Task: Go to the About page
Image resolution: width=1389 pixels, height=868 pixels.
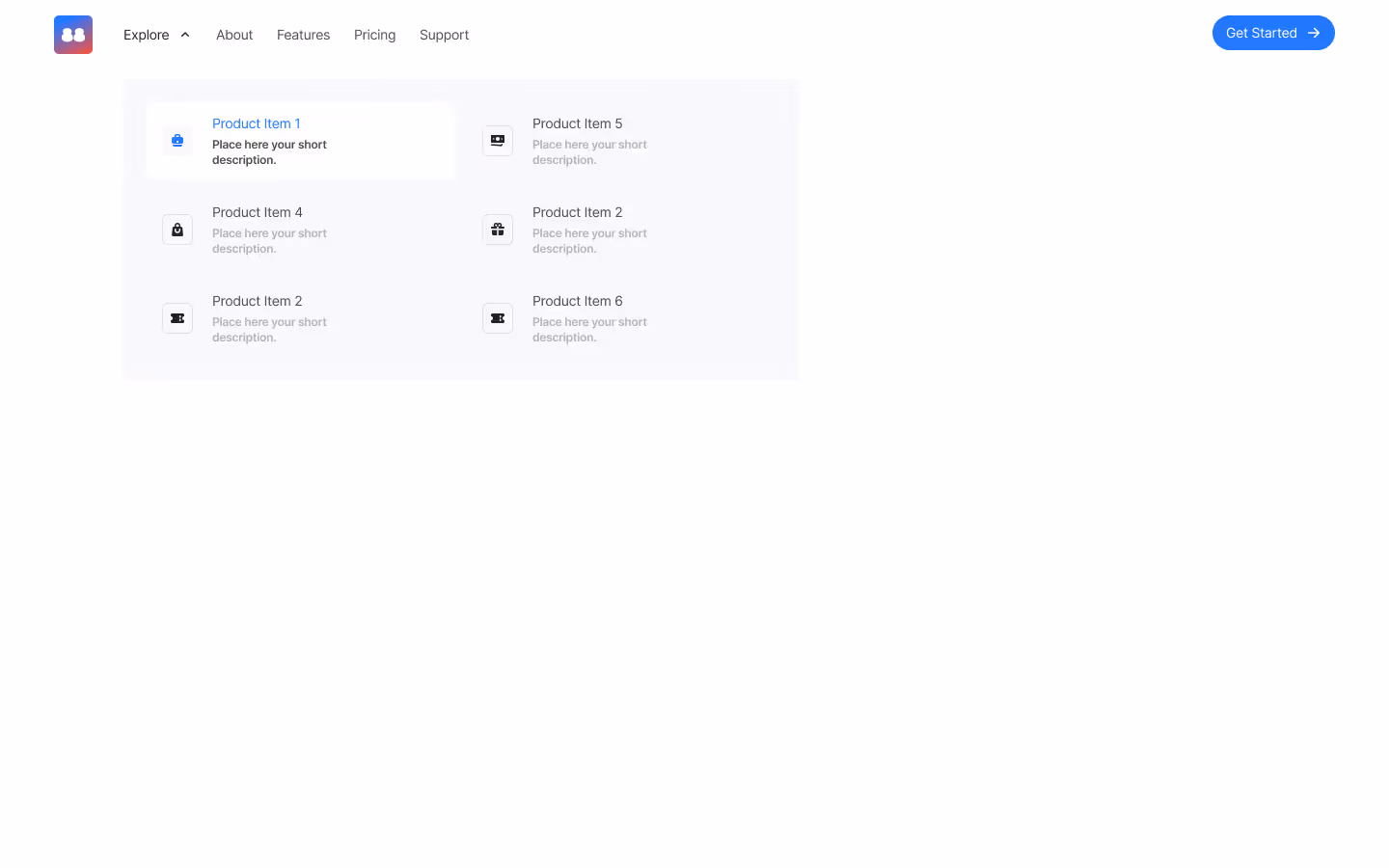Action: point(234,35)
